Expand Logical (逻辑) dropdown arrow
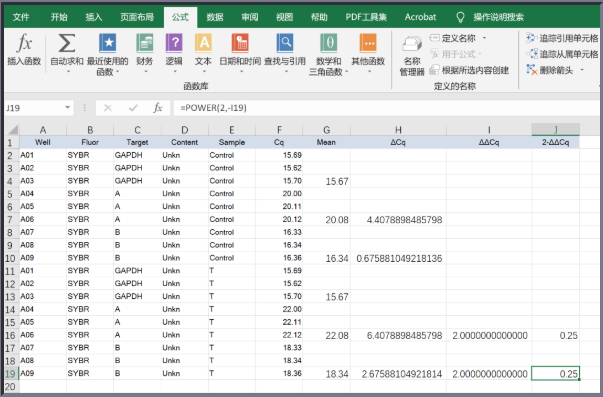This screenshot has width=603, height=397. click(175, 72)
